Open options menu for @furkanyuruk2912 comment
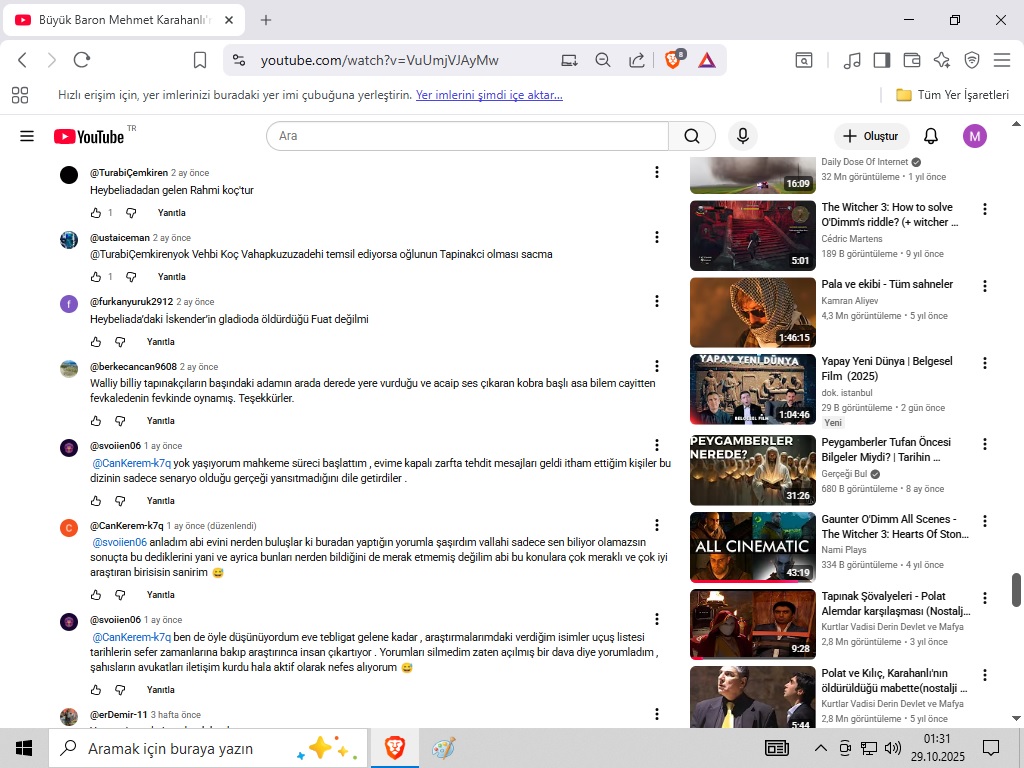 [656, 301]
